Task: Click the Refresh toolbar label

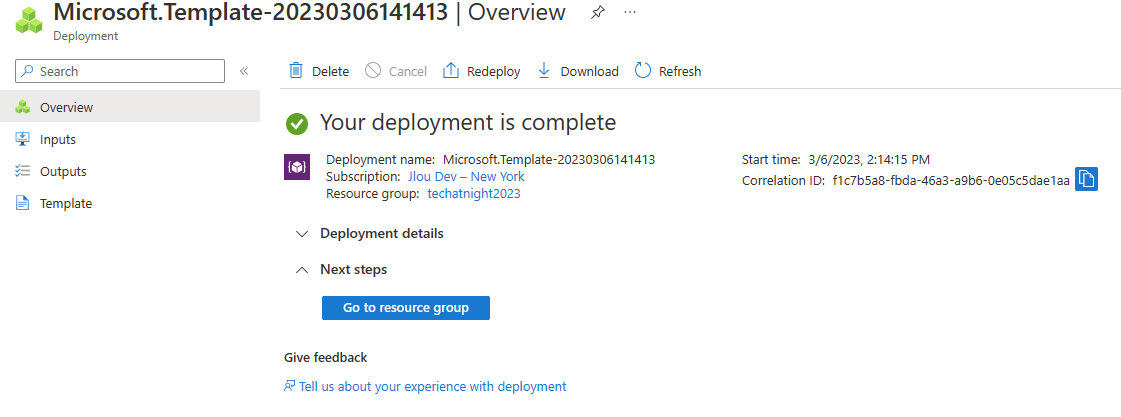Action: coord(680,72)
